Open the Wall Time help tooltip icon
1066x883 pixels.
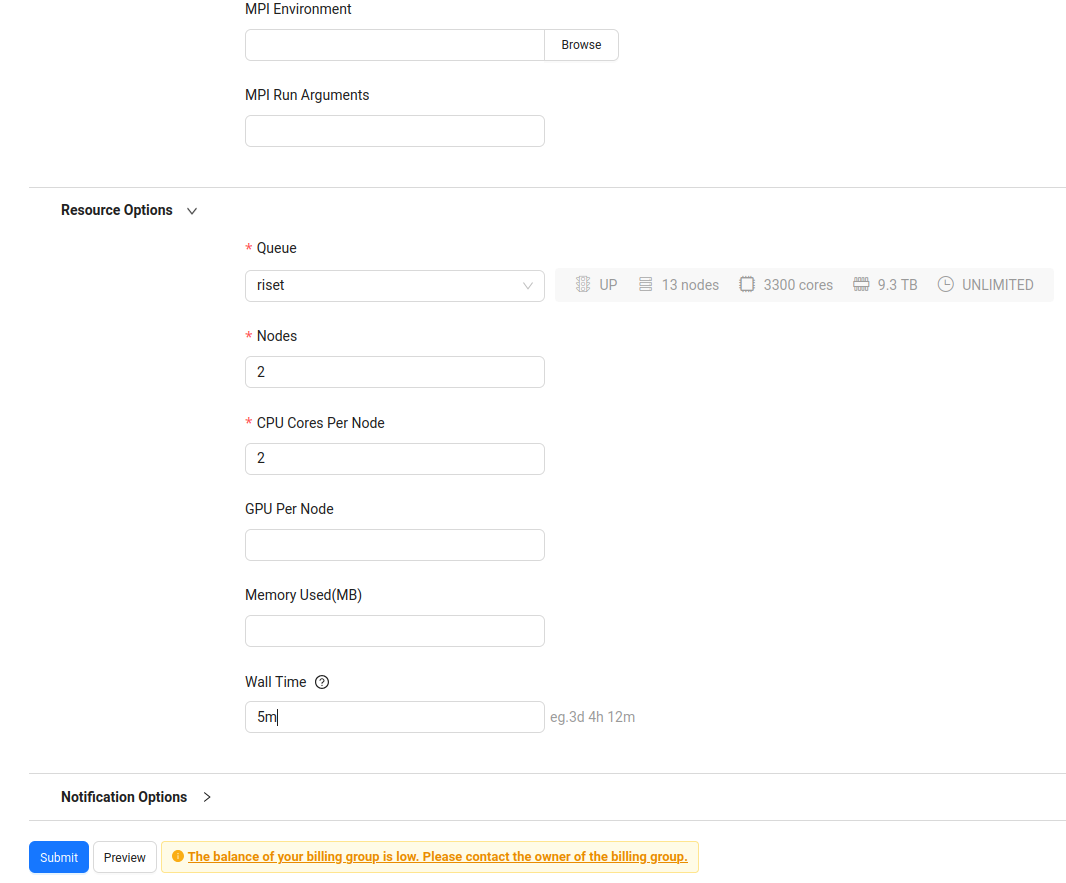[322, 682]
